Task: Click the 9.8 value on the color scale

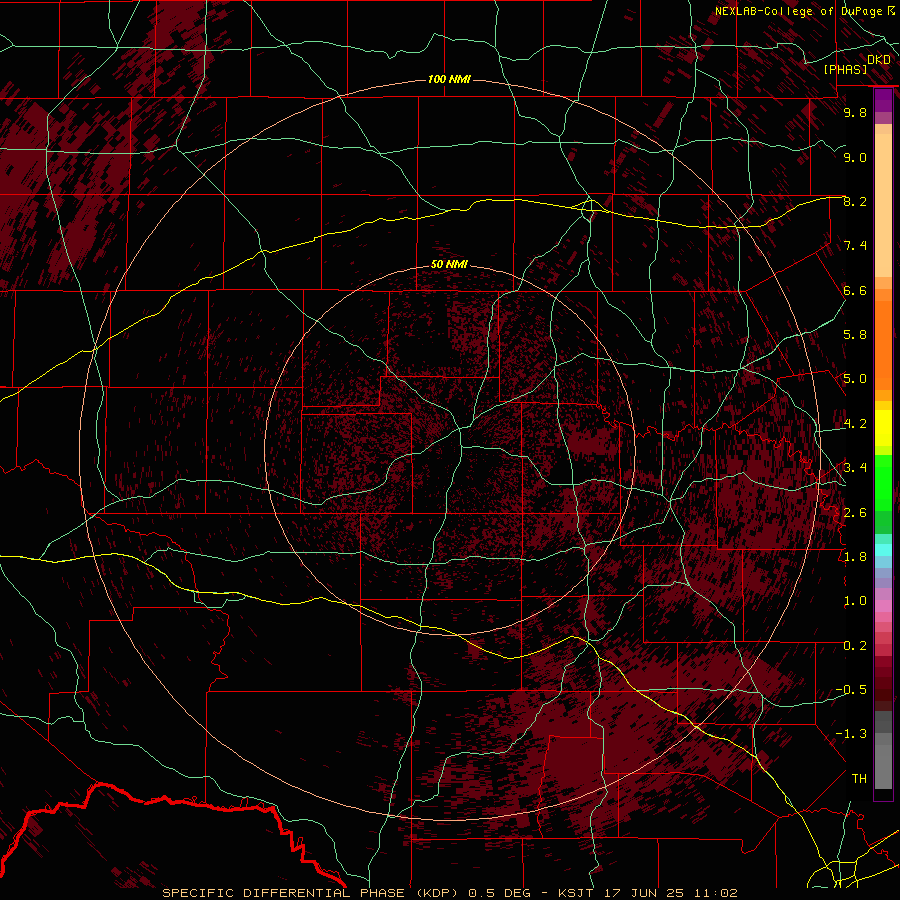Action: 855,112
